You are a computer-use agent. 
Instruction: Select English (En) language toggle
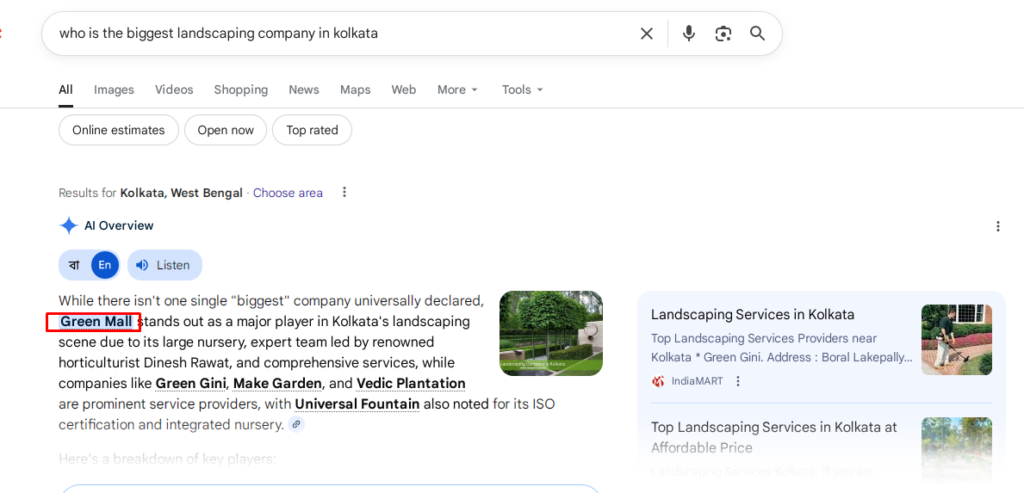[105, 264]
